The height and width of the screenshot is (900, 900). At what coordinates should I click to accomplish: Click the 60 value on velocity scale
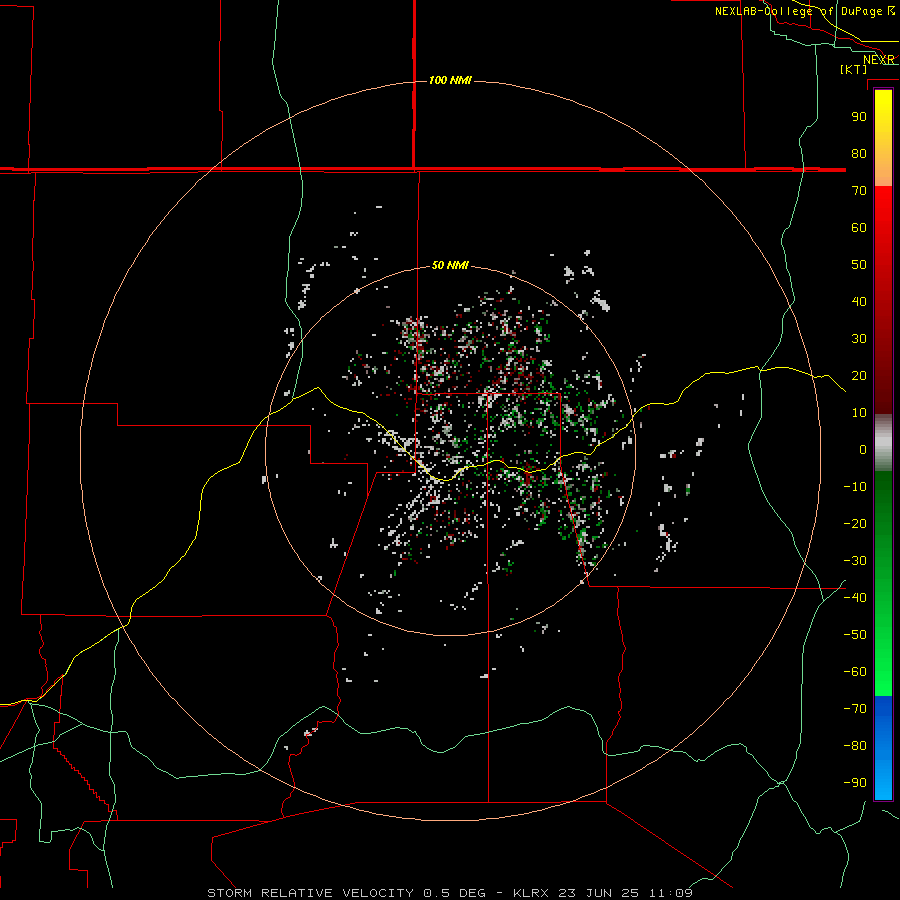(x=859, y=227)
